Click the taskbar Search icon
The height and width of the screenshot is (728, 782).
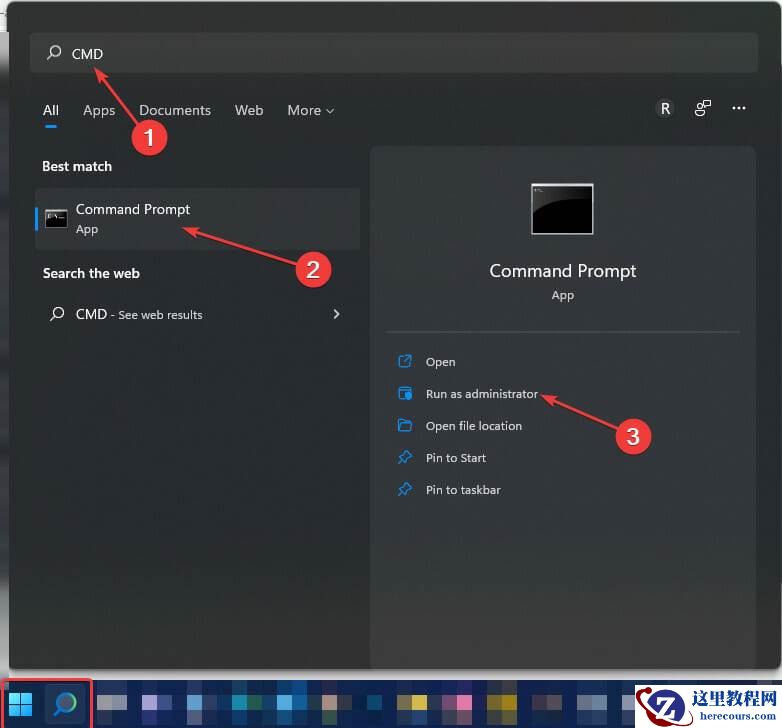(65, 704)
